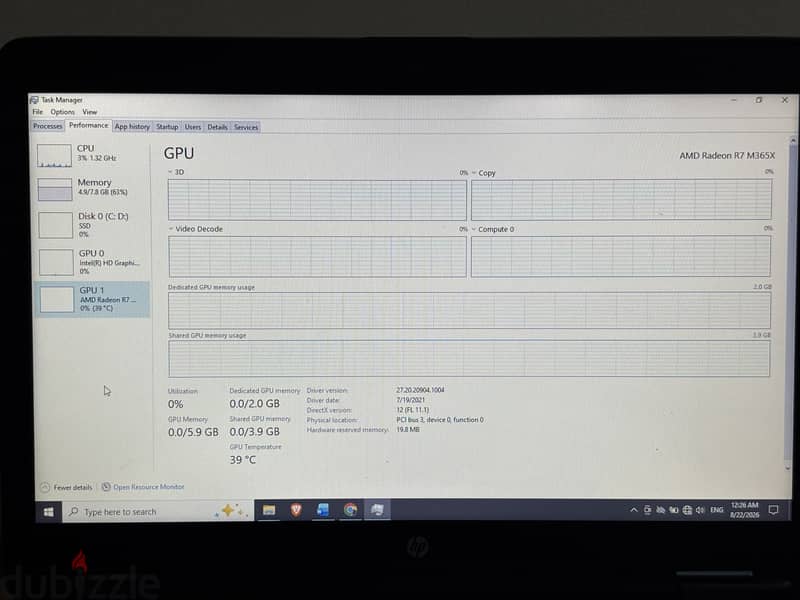Open the clock showing 12:26 AM
800x600 pixels.
tap(744, 510)
